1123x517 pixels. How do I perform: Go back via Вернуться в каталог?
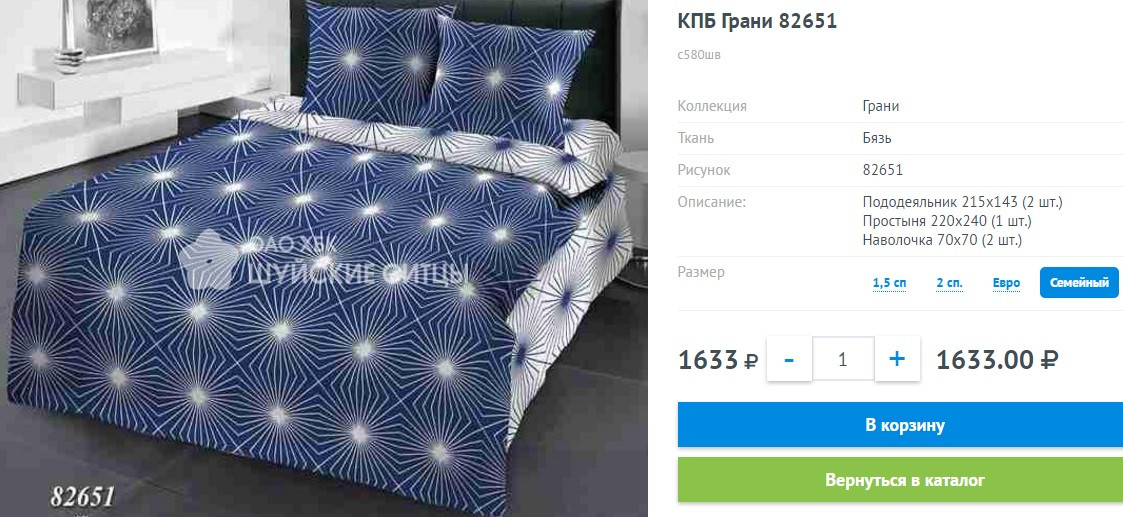904,480
